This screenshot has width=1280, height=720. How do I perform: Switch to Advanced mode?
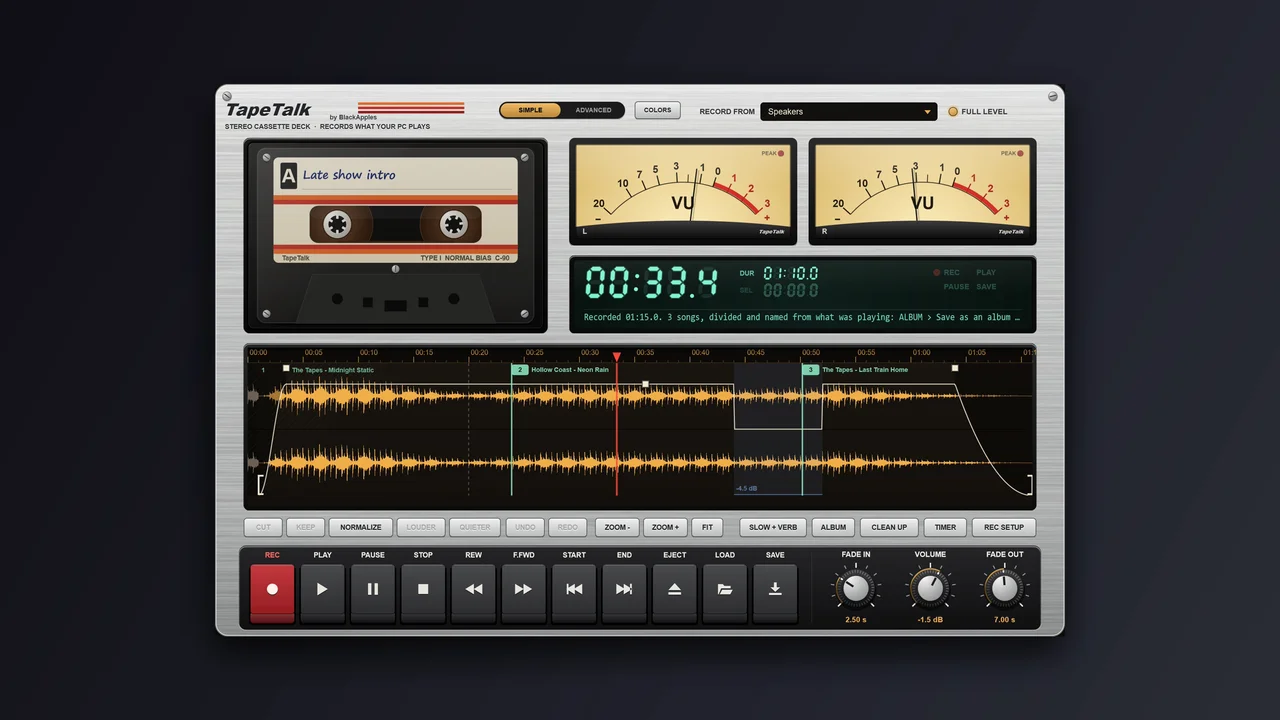(593, 110)
